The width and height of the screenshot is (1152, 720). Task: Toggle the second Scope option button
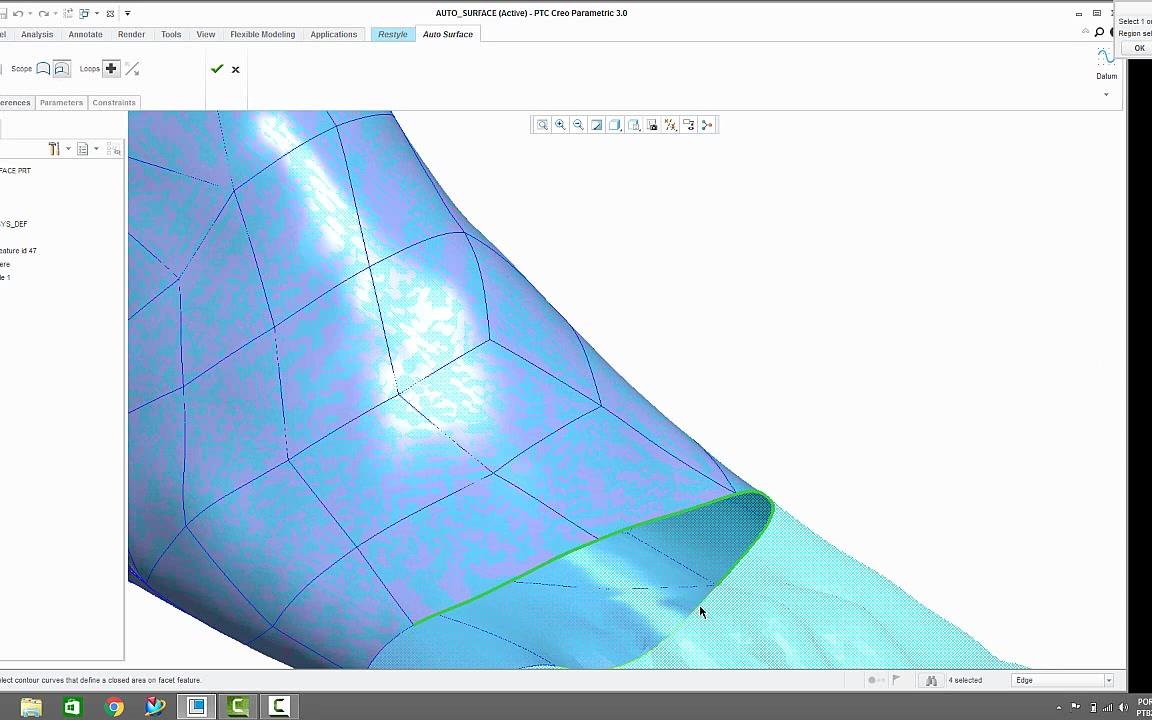tap(61, 69)
